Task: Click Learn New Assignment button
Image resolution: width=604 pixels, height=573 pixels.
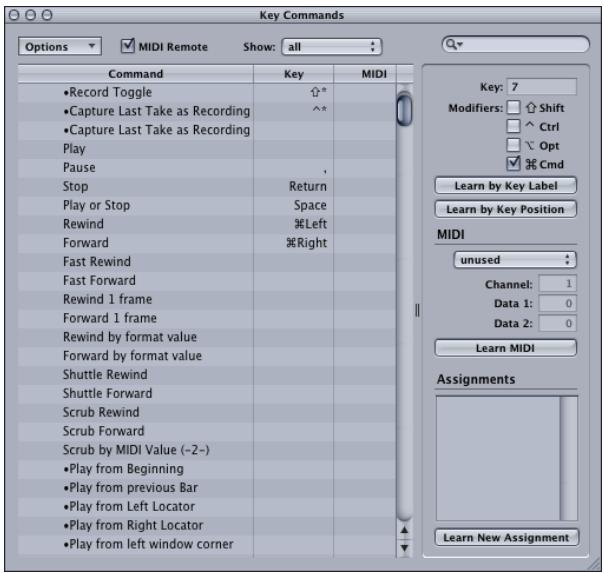Action: (507, 538)
